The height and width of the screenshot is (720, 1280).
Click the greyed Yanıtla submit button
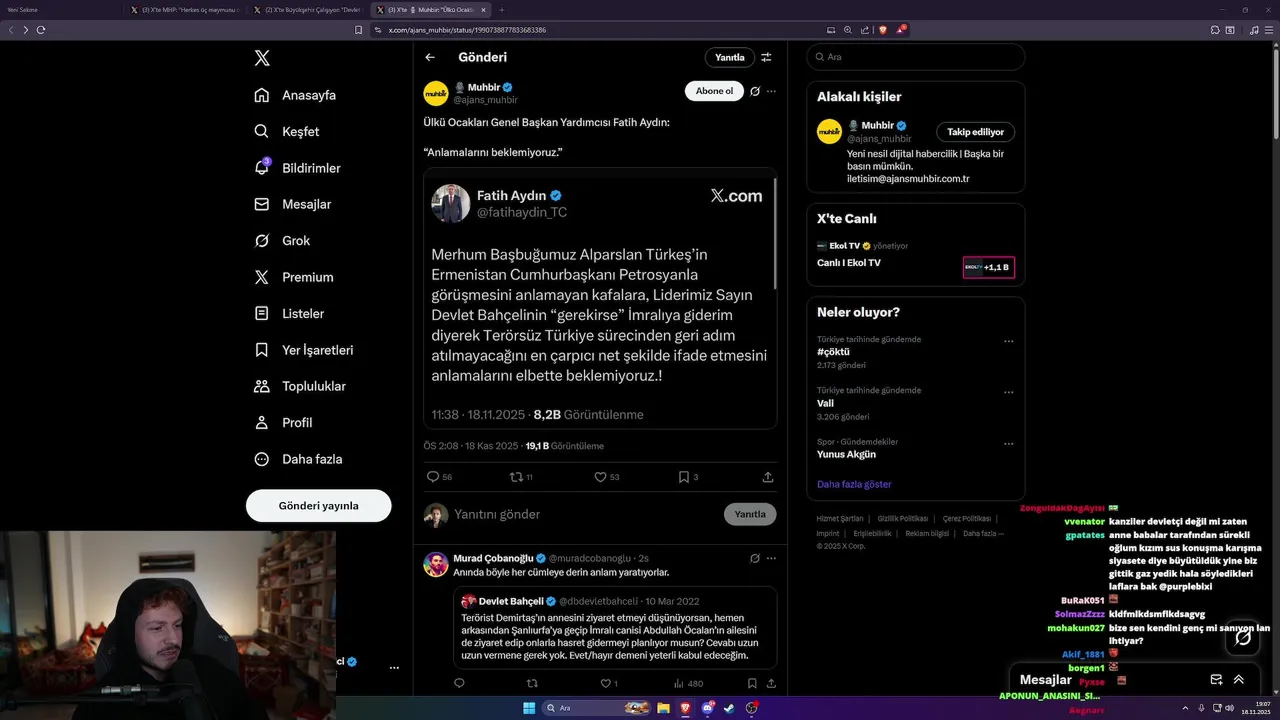[x=750, y=514]
